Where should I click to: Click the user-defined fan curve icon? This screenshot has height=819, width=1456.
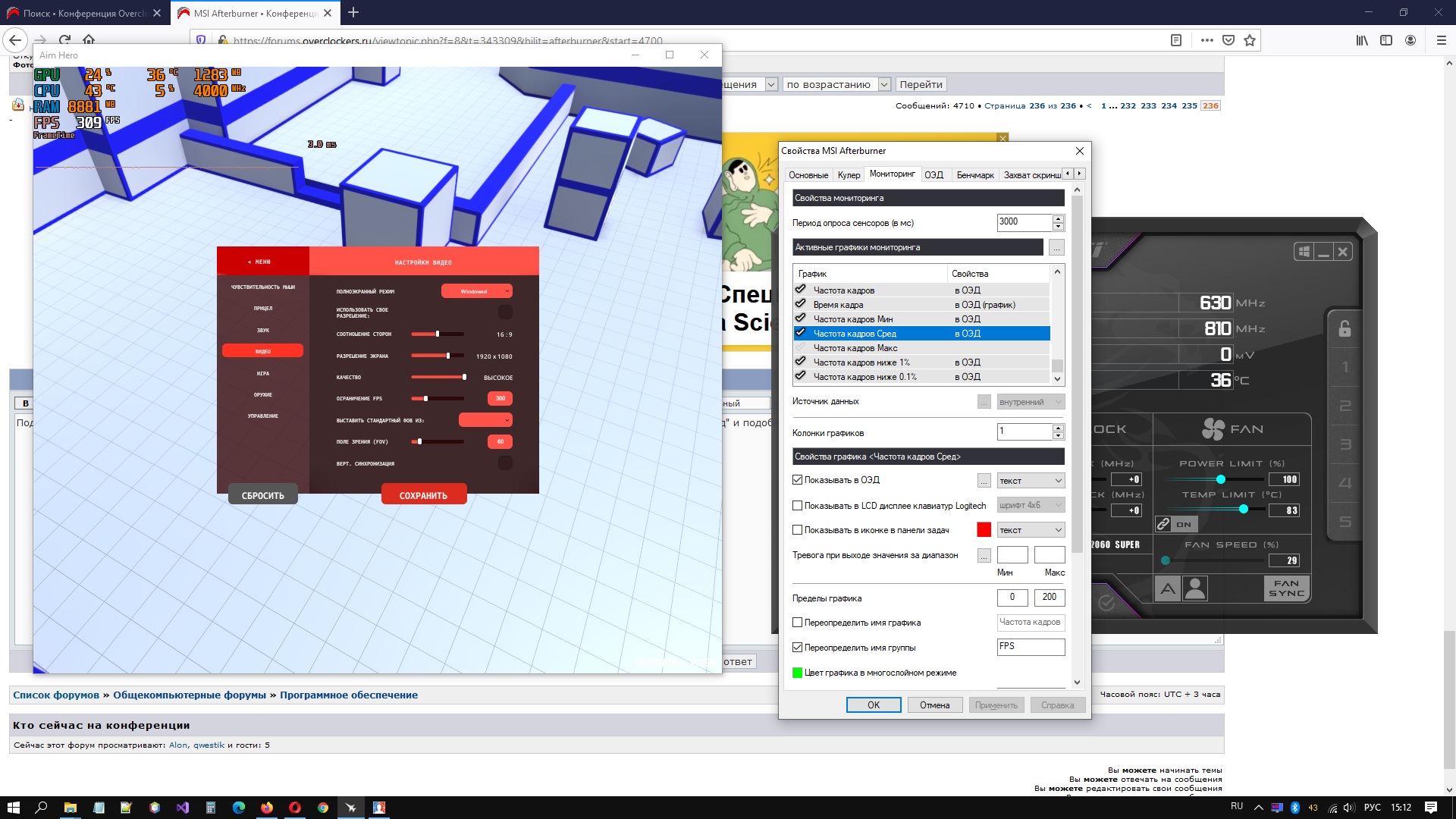[1195, 588]
